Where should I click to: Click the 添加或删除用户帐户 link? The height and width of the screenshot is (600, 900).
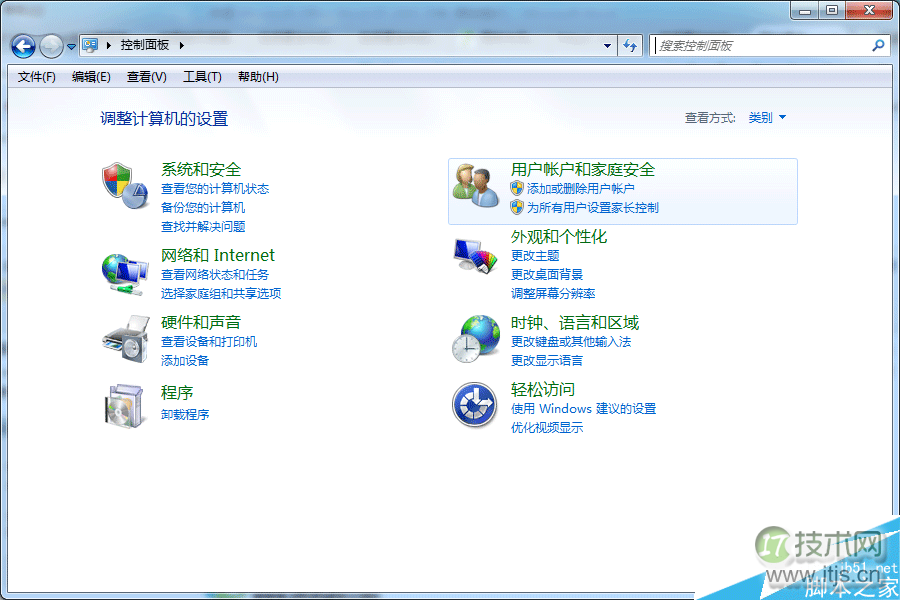point(580,189)
